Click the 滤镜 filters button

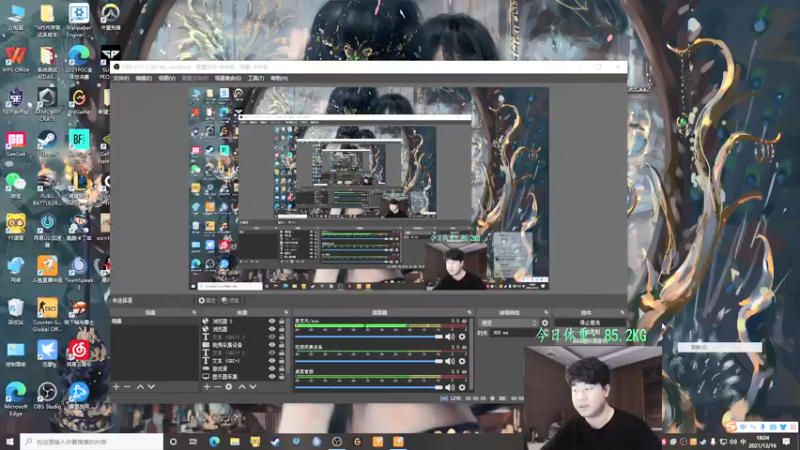coord(231,301)
